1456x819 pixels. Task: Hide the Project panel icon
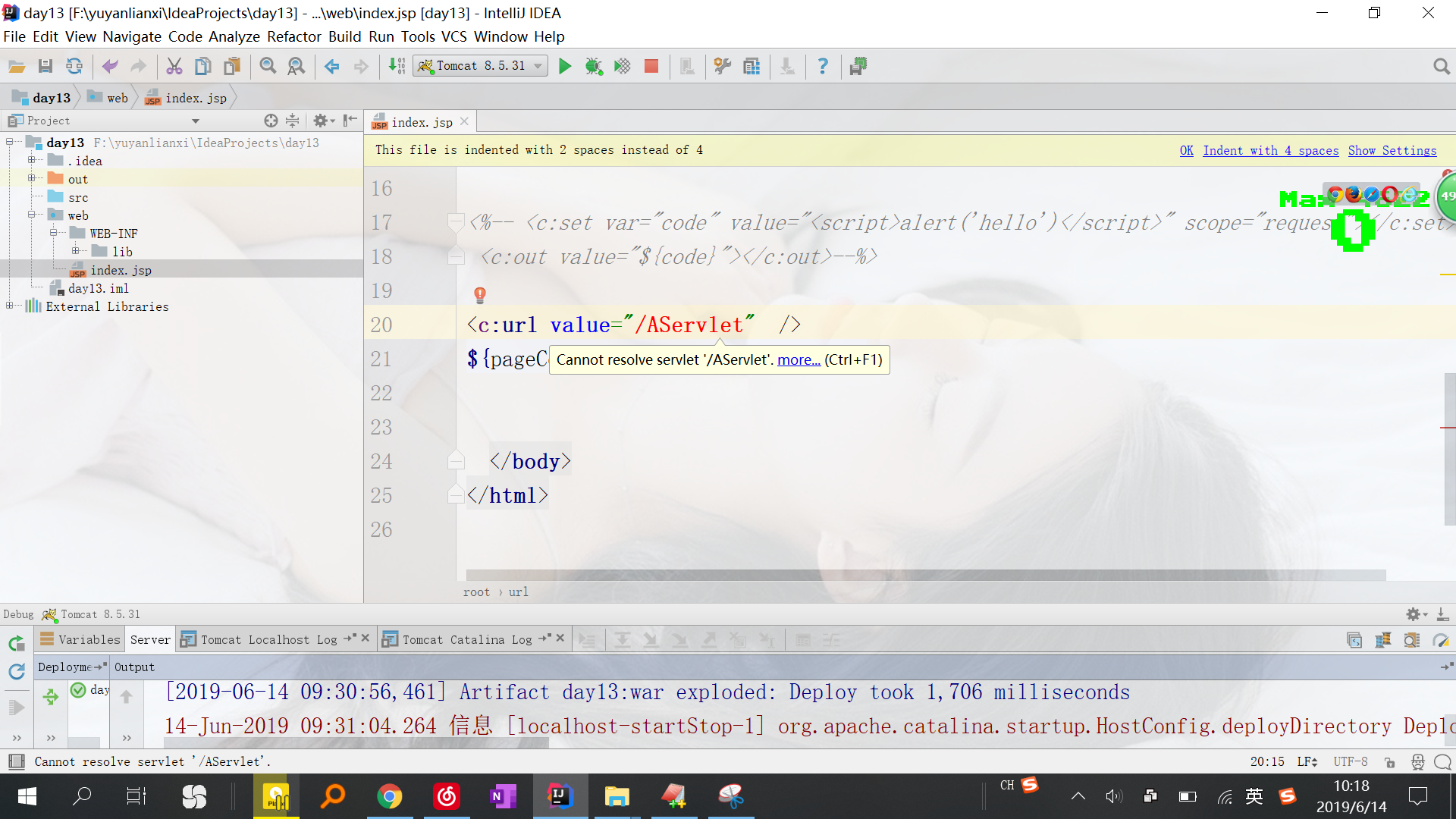(350, 121)
